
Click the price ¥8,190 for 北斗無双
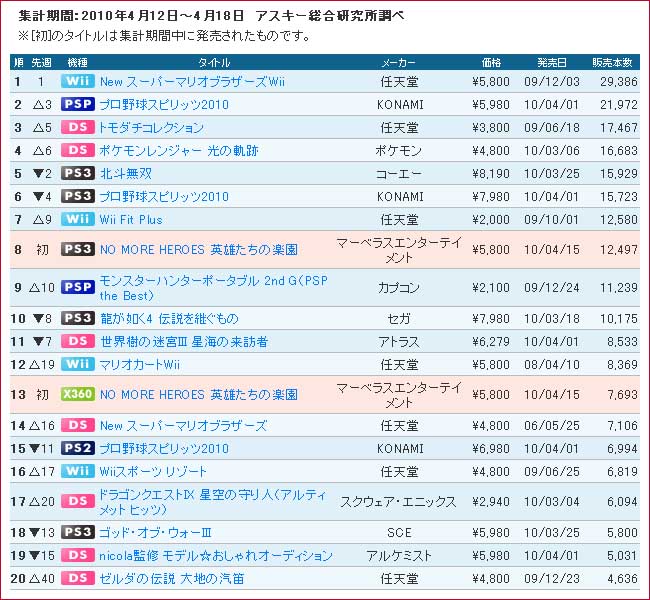coord(491,173)
